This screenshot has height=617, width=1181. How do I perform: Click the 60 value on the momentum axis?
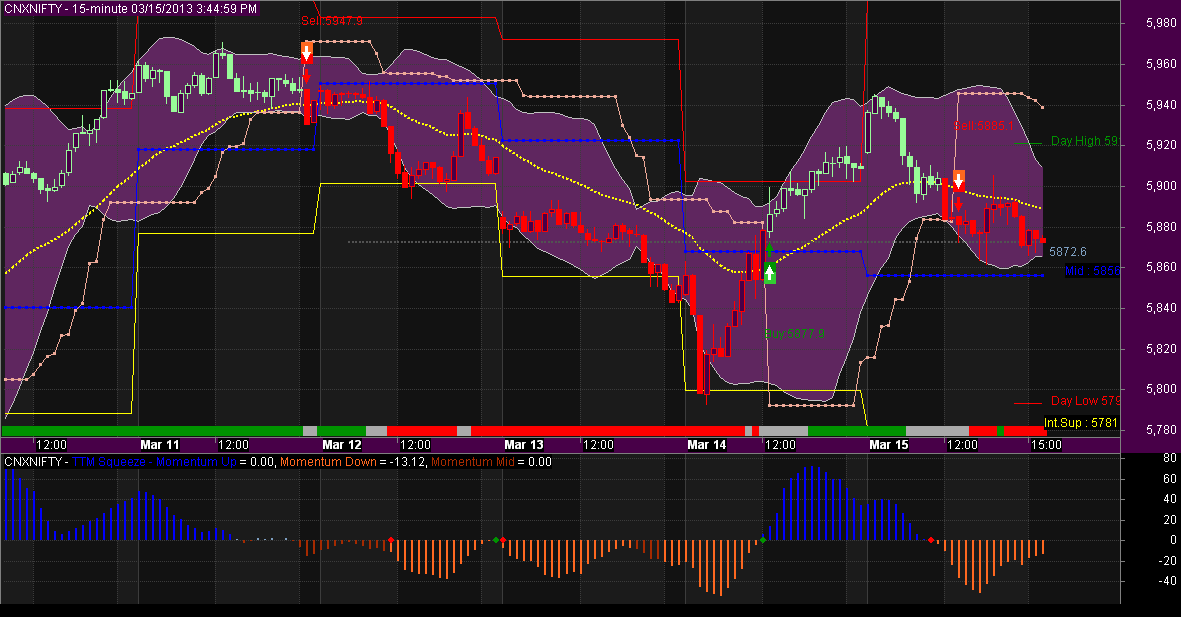(x=1169, y=478)
